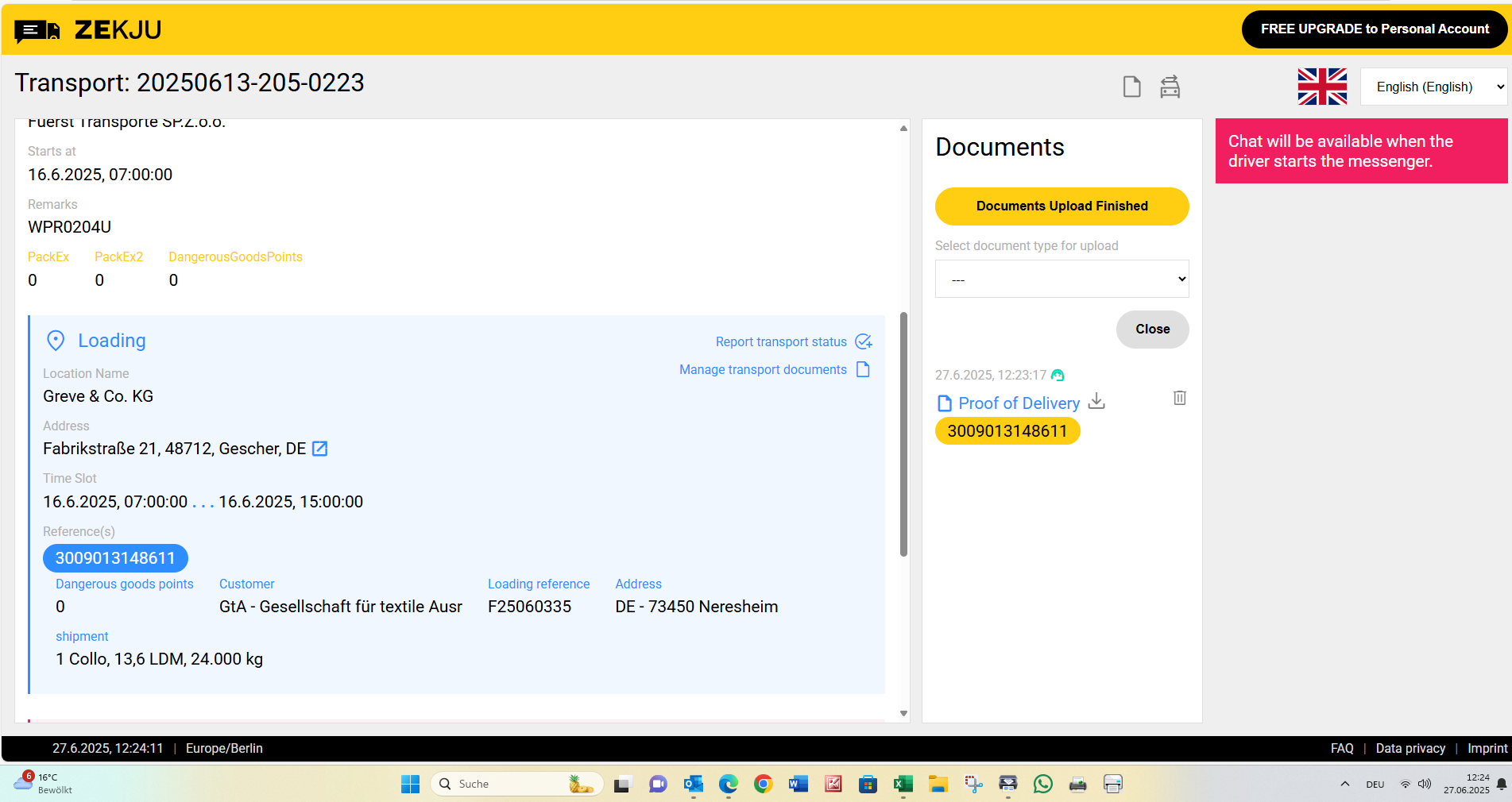Open the notification bell in system tray
The image size is (1512, 802).
(1501, 784)
